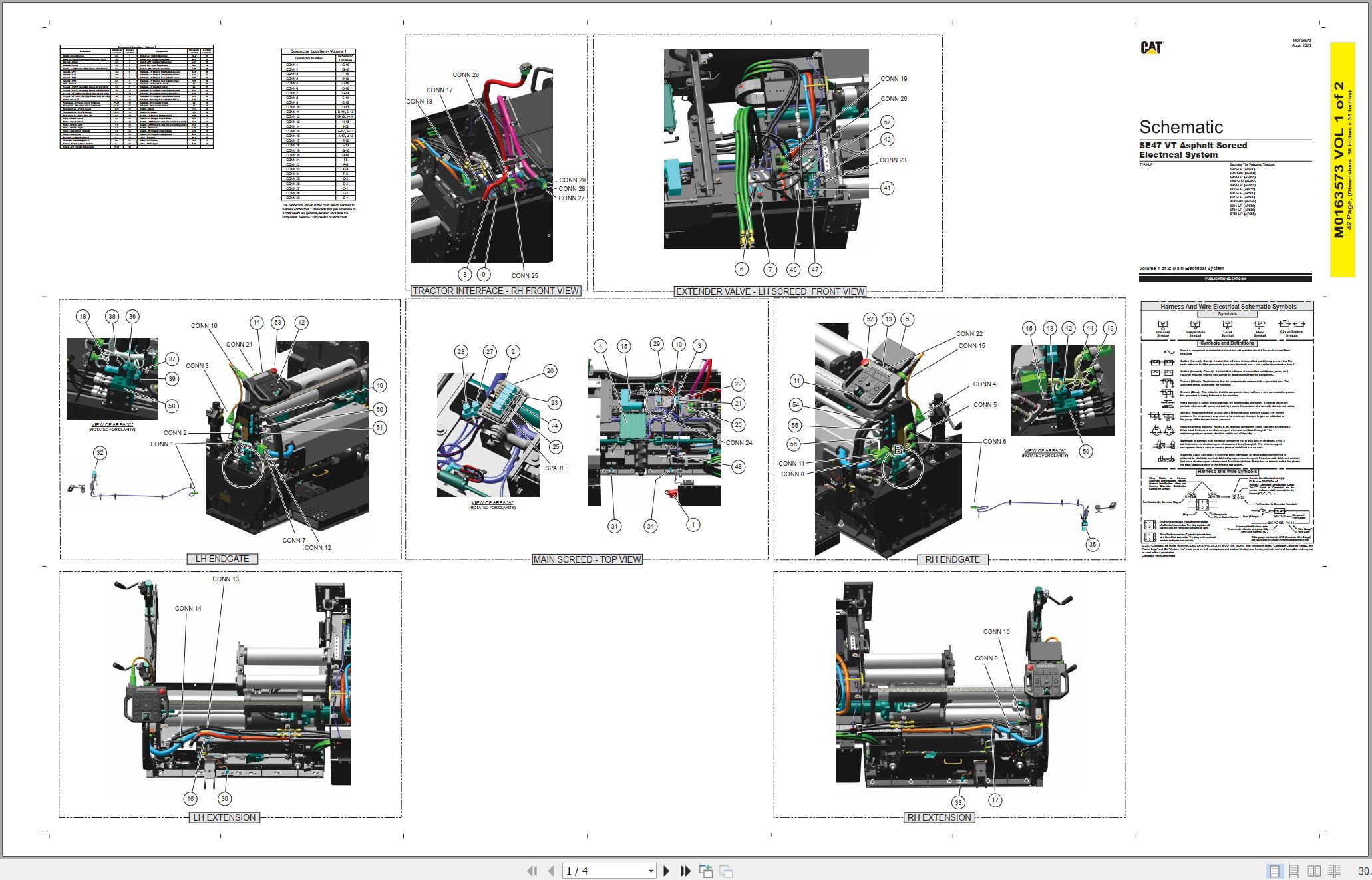Click the 'CONN 24' label in Main Screed view

739,443
